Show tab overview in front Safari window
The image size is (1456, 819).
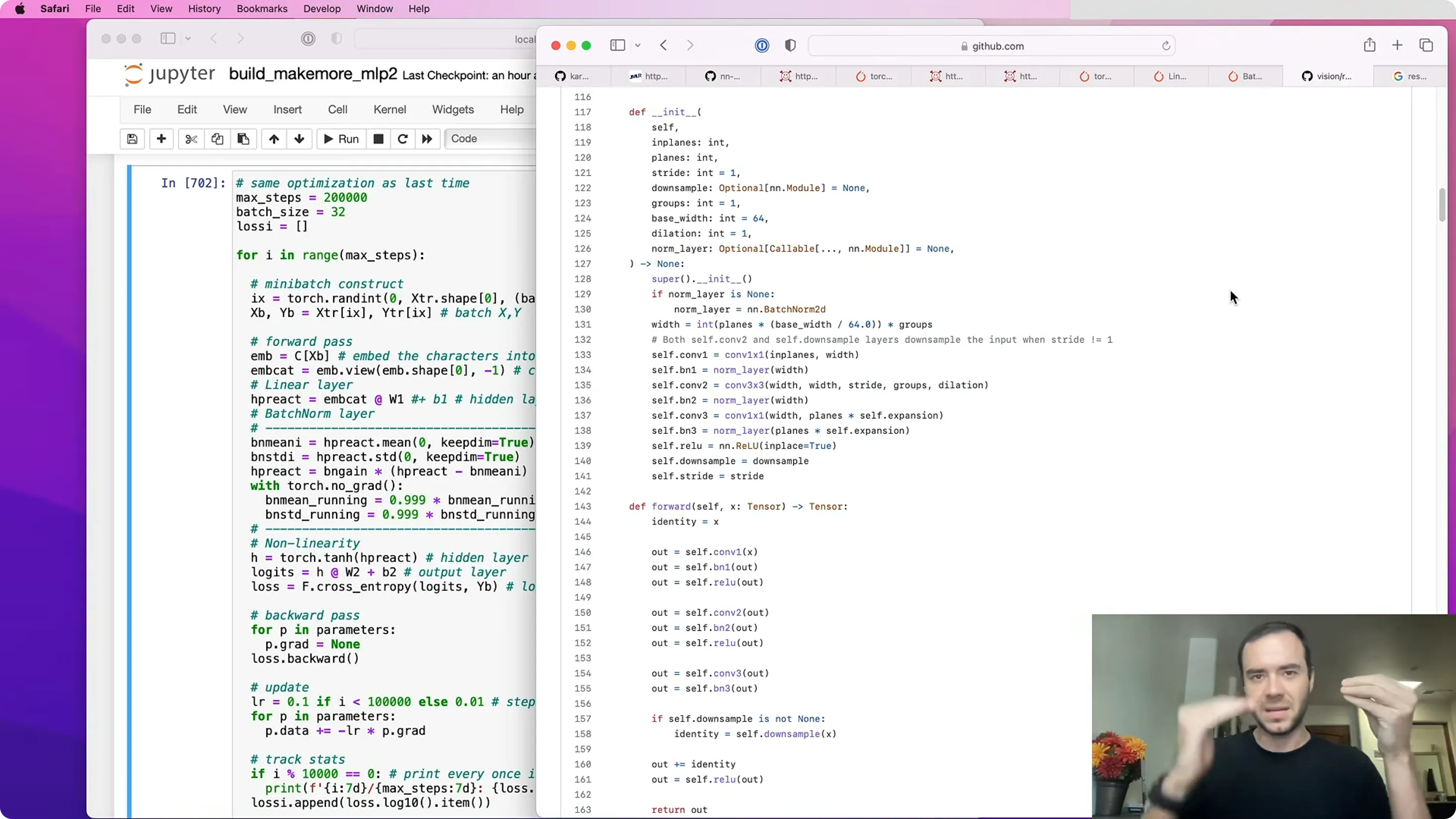(x=1426, y=45)
